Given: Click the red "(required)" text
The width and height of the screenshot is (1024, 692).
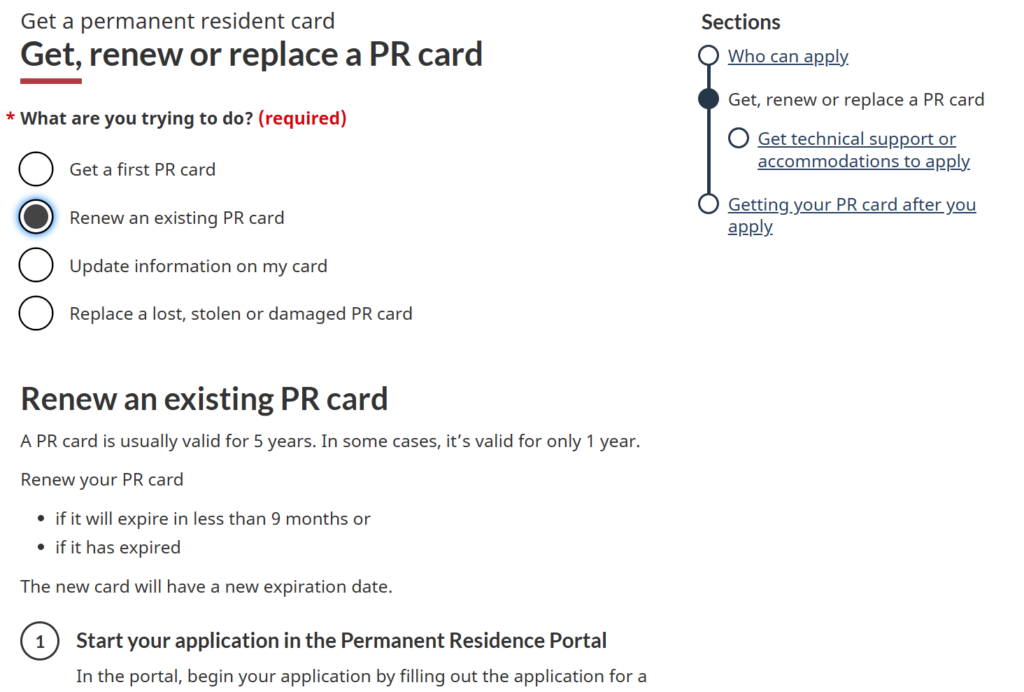Looking at the screenshot, I should (302, 118).
